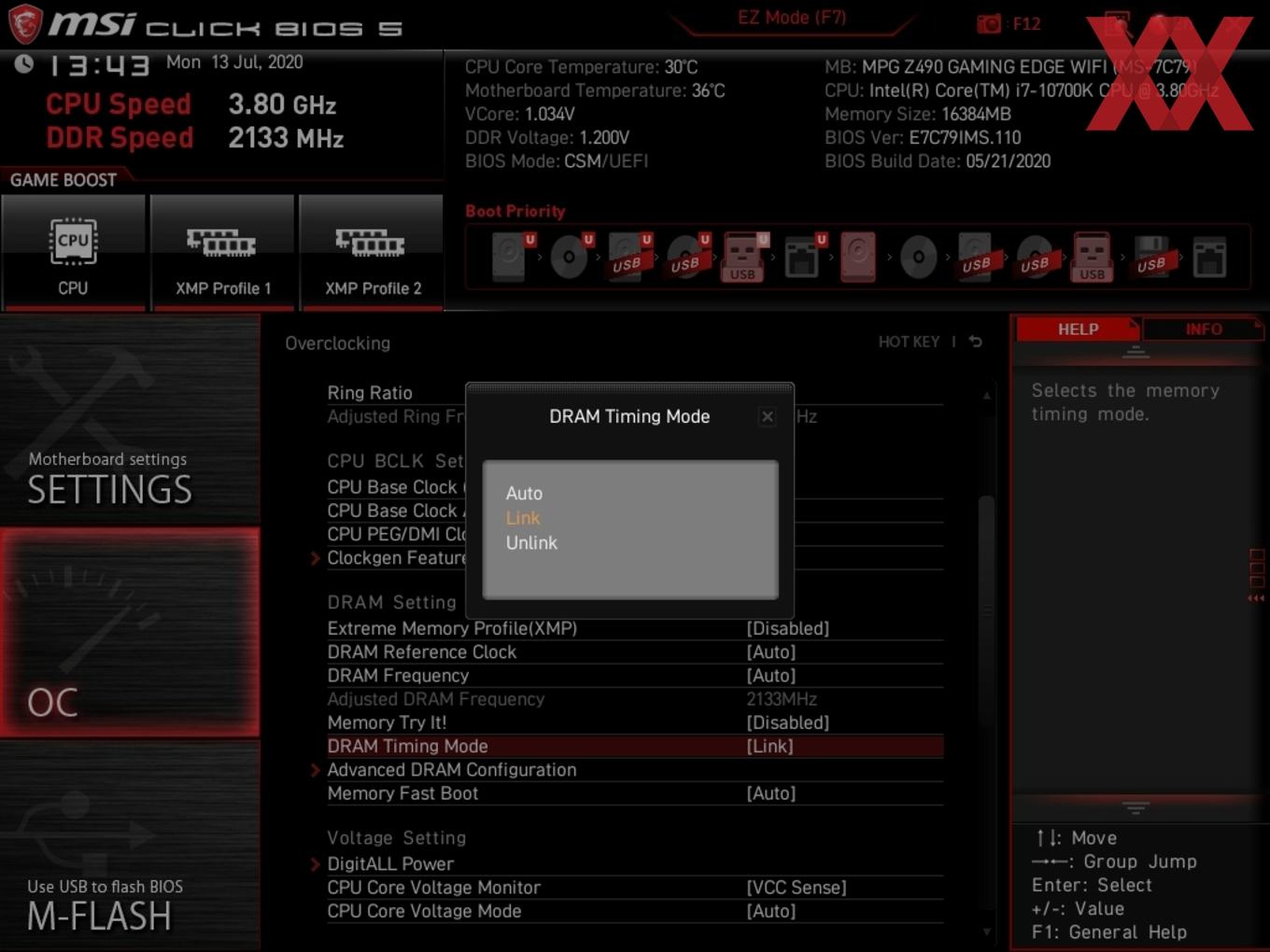
Task: Go back using the arrow beside HOT KEY
Action: click(x=975, y=342)
